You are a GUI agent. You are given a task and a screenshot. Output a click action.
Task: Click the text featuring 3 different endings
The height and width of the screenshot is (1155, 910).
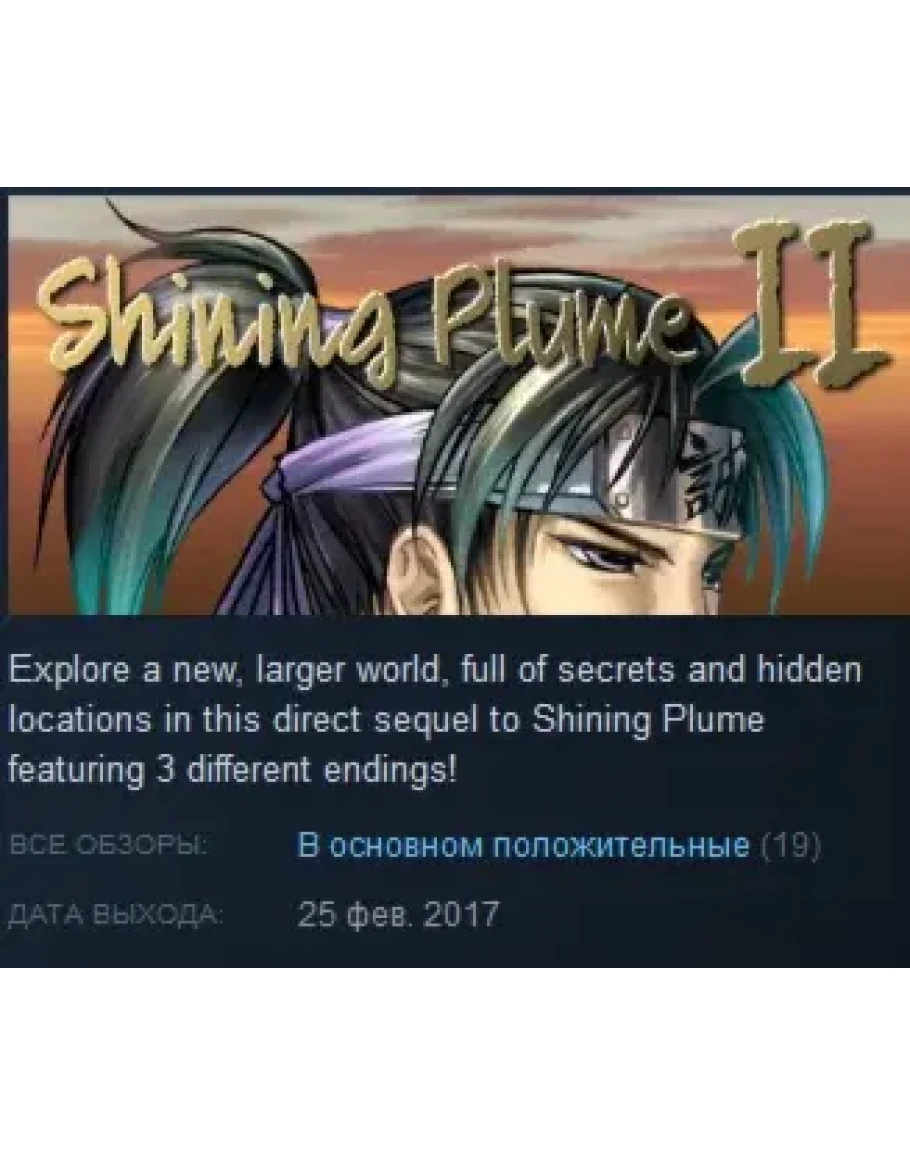(x=233, y=771)
